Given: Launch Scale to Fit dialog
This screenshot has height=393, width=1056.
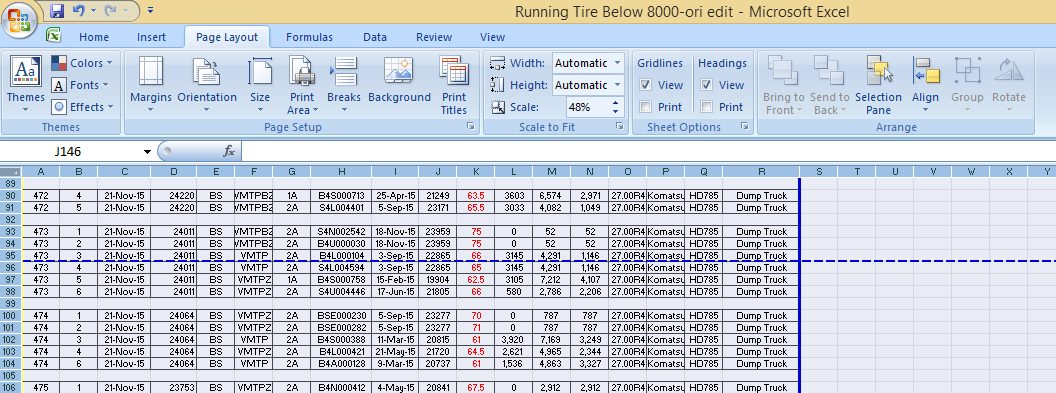Looking at the screenshot, I should coord(620,127).
